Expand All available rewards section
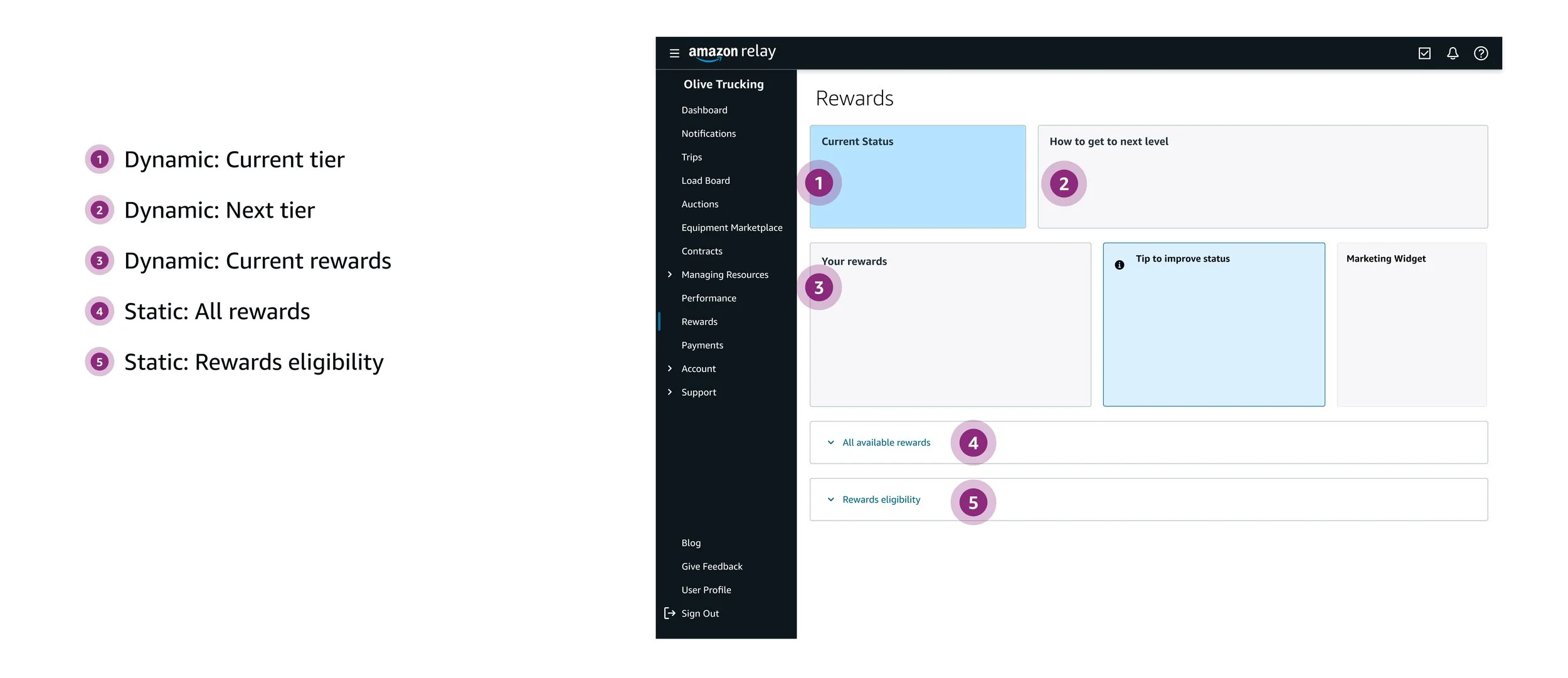The width and height of the screenshot is (1568, 678). 886,442
